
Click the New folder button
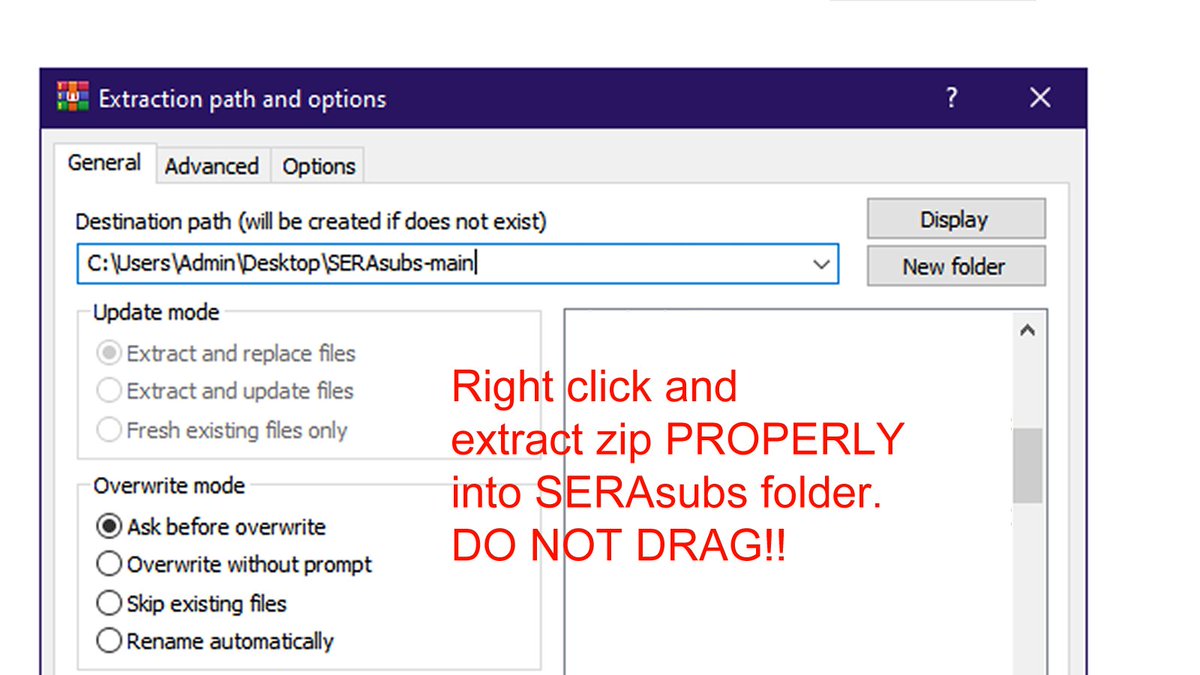955,266
